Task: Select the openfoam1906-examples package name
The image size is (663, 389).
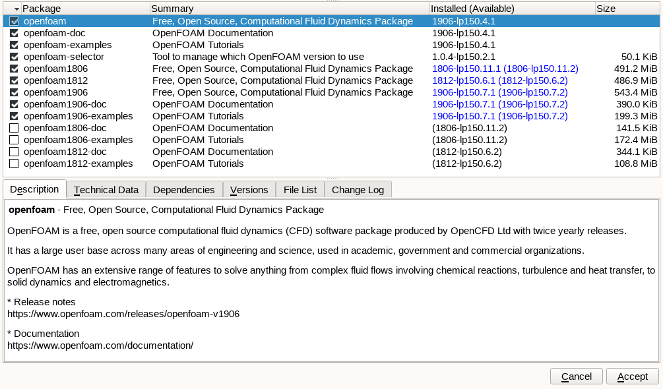Action: click(x=78, y=116)
